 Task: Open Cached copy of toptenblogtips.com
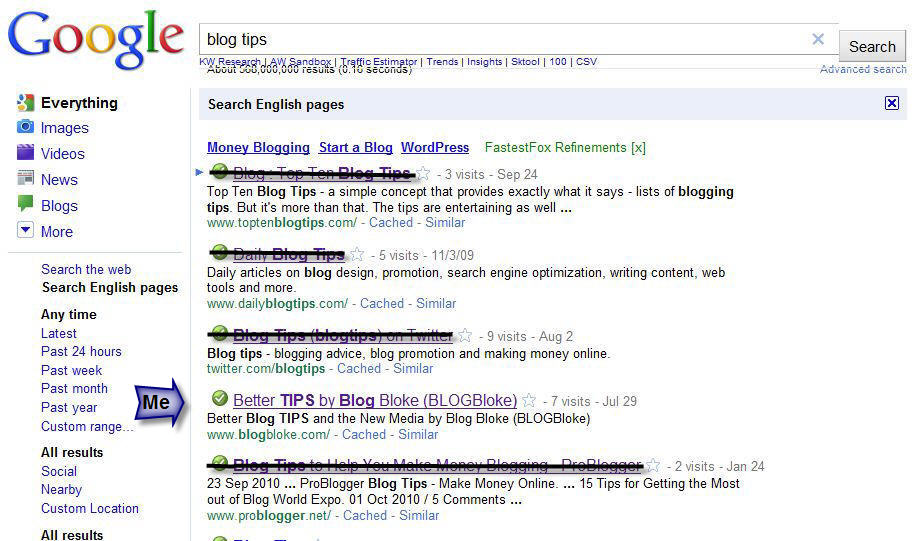click(x=391, y=223)
